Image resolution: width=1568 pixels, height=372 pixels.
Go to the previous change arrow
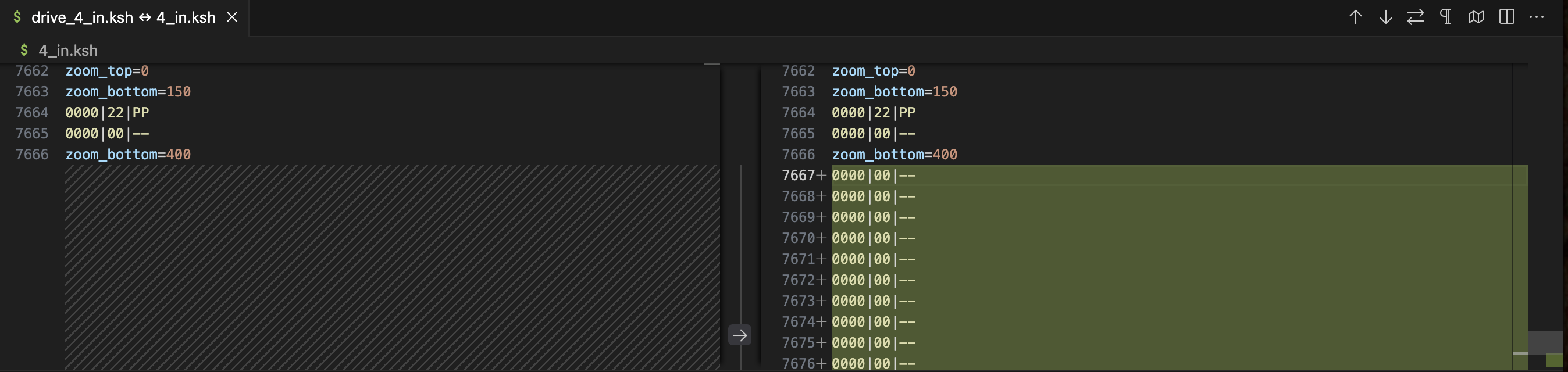[x=1355, y=17]
